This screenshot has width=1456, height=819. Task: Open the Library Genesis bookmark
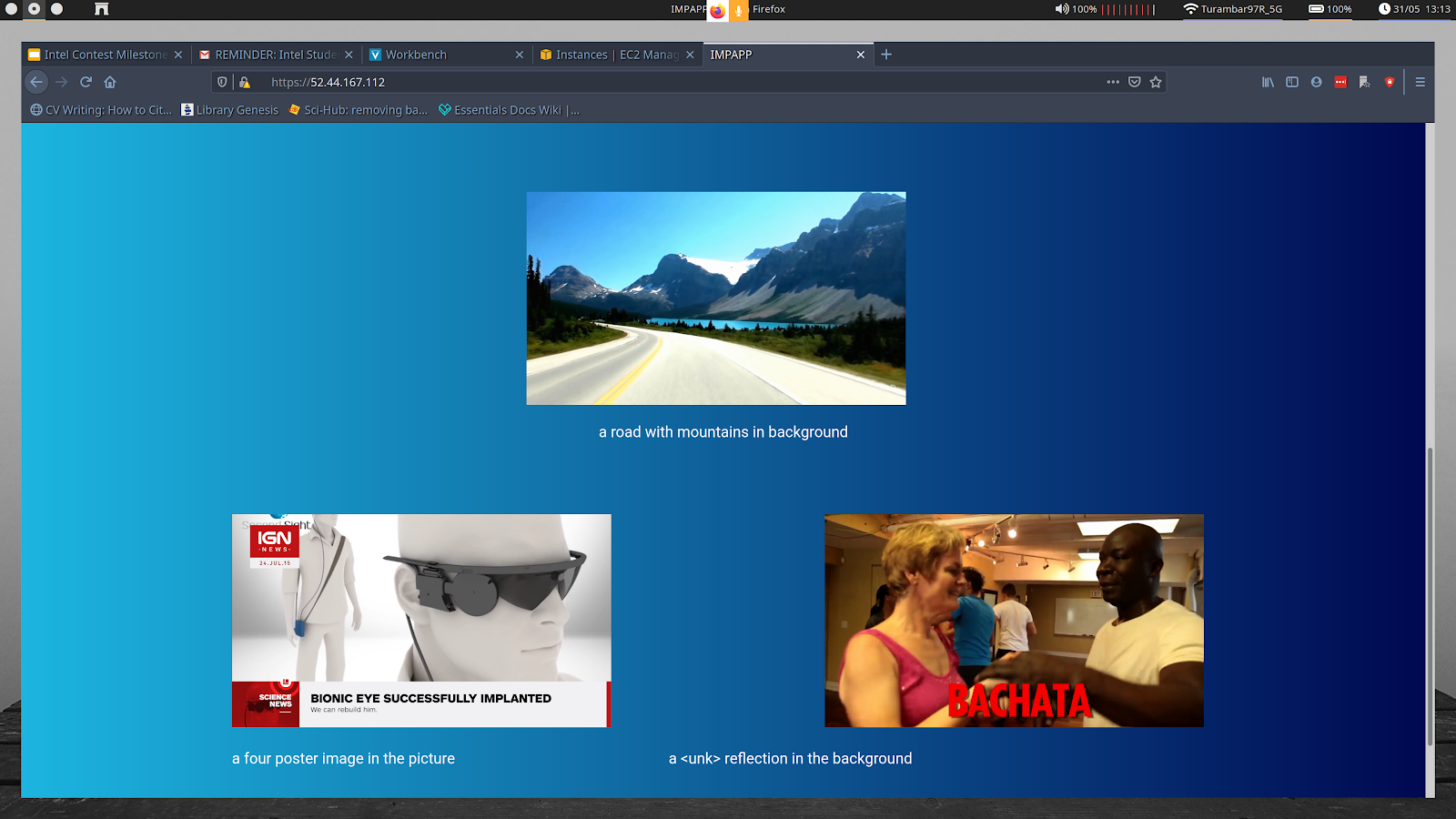[230, 110]
